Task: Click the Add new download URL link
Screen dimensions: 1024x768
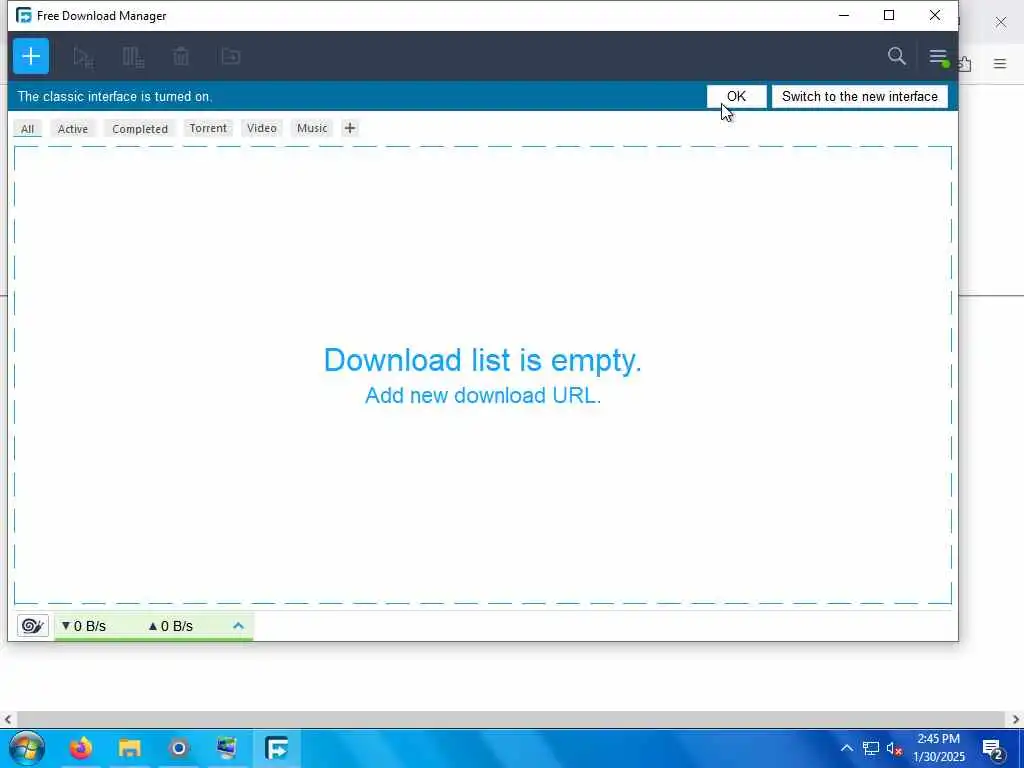Action: click(483, 395)
